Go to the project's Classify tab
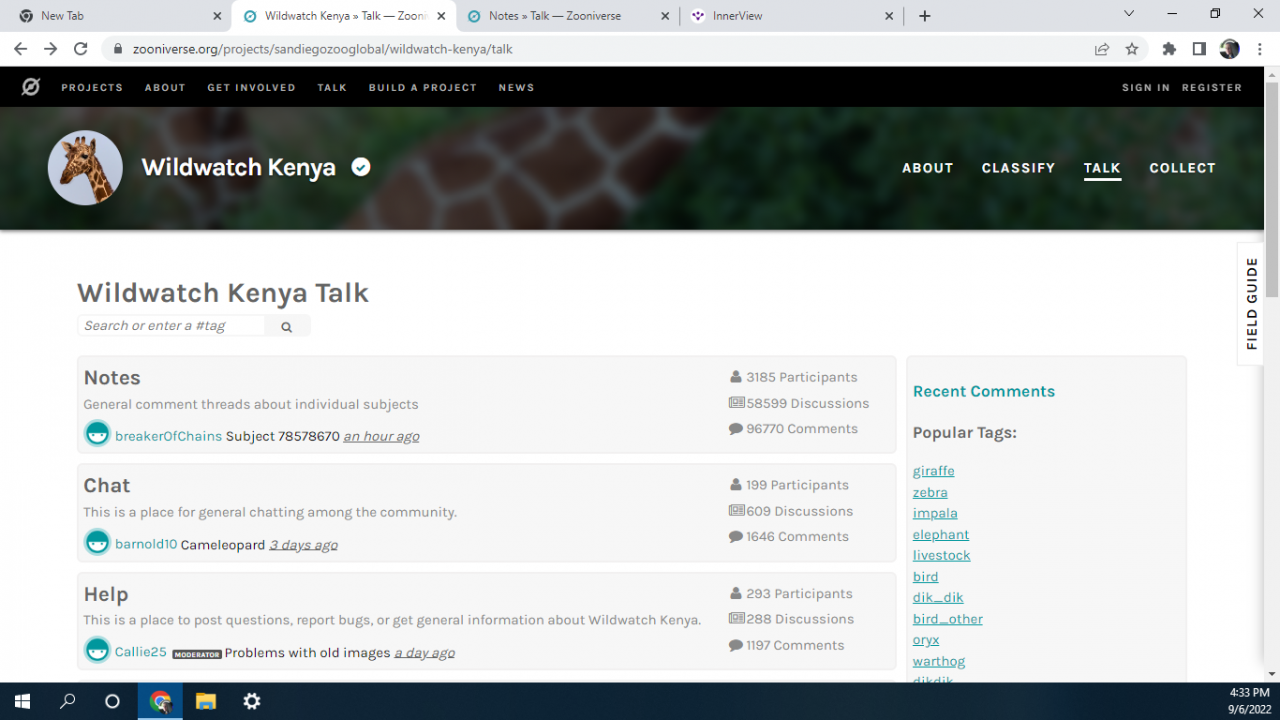 pyautogui.click(x=1018, y=168)
